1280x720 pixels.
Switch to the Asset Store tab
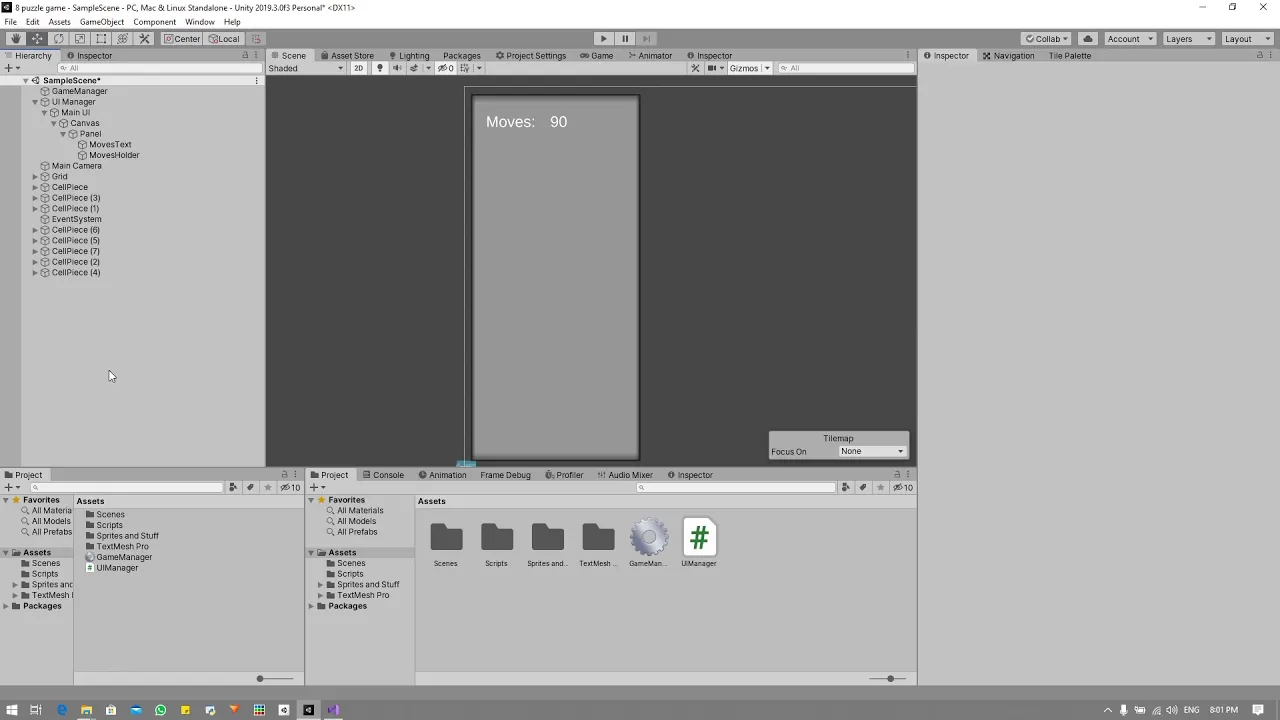click(x=347, y=56)
